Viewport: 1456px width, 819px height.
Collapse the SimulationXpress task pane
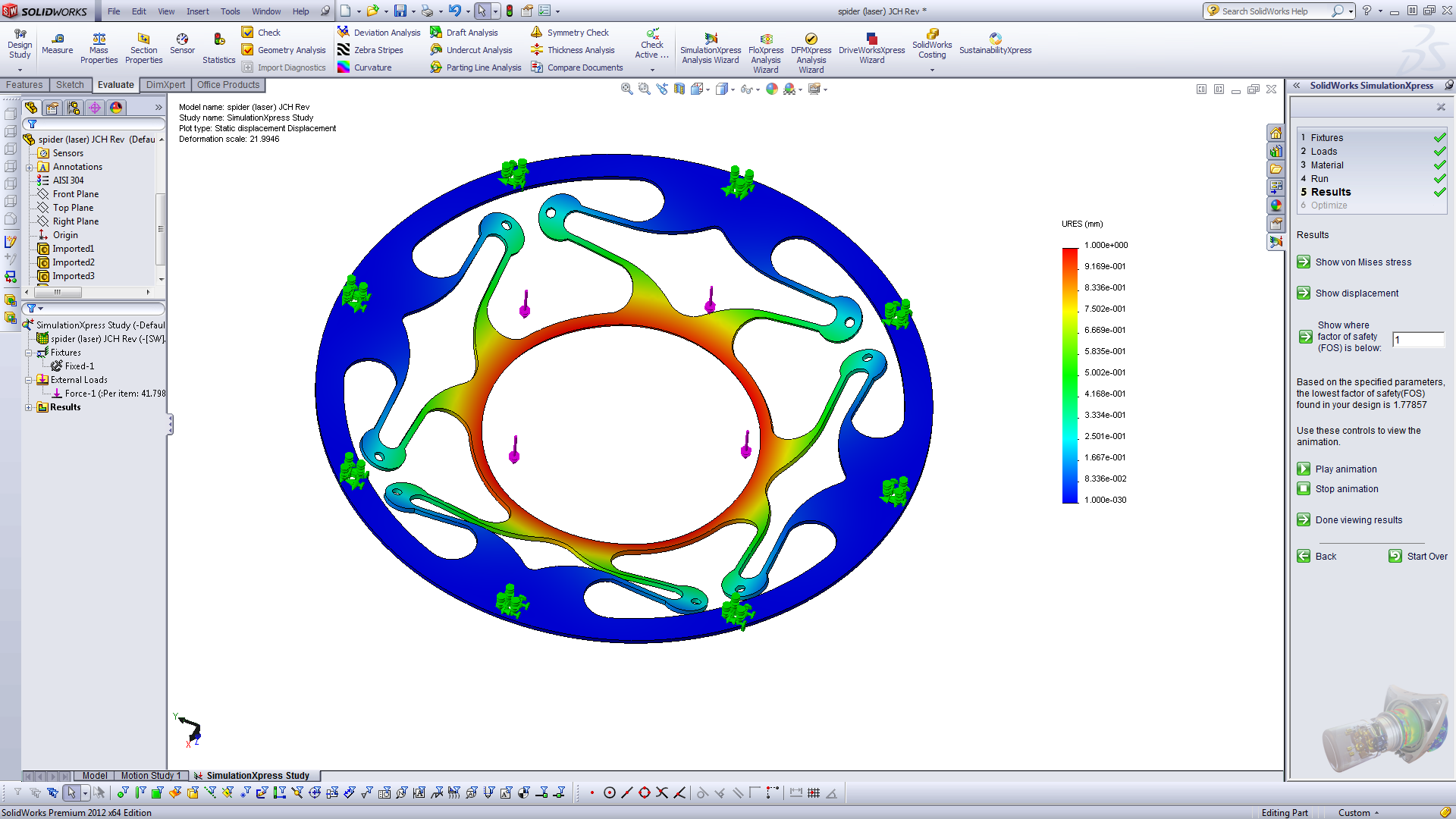point(1297,86)
